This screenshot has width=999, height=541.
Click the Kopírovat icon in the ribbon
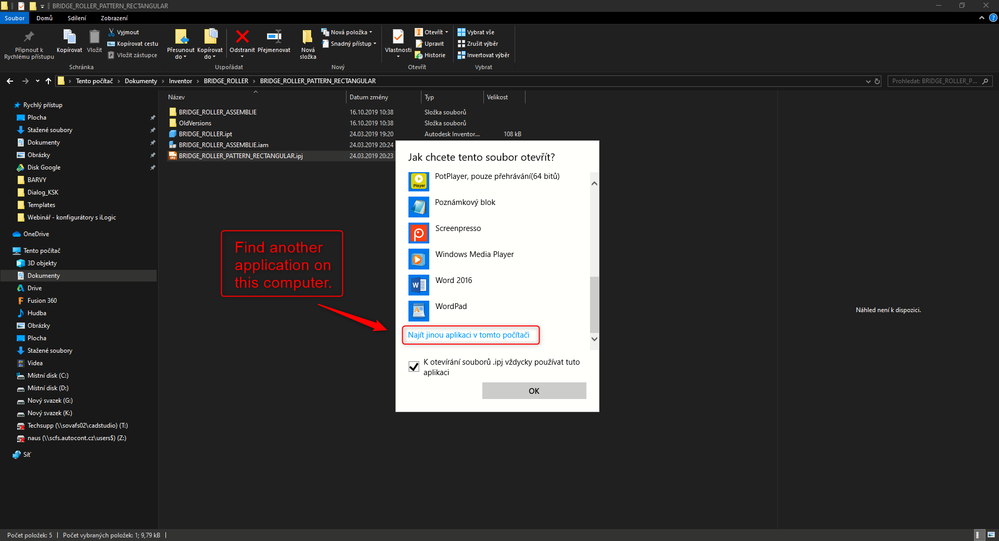(69, 36)
